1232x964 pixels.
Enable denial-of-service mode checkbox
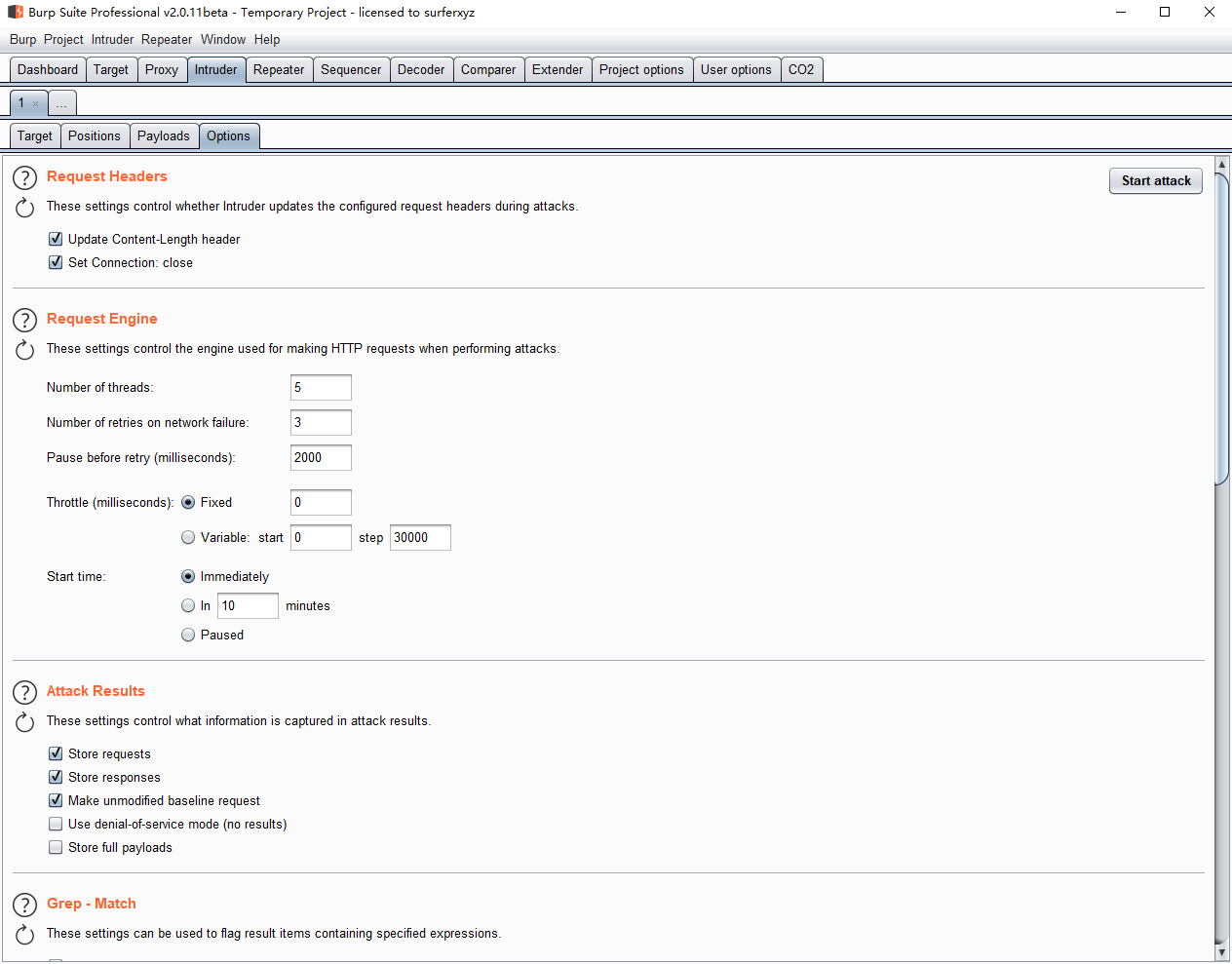(56, 824)
